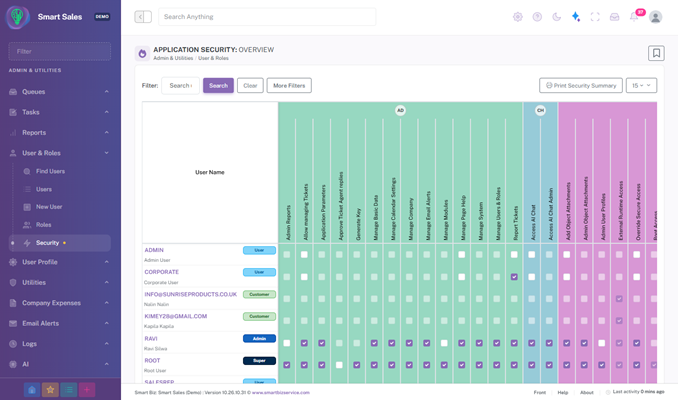Toggle Approve Ticket Agent replies checkbox for ROOT

click(x=339, y=365)
